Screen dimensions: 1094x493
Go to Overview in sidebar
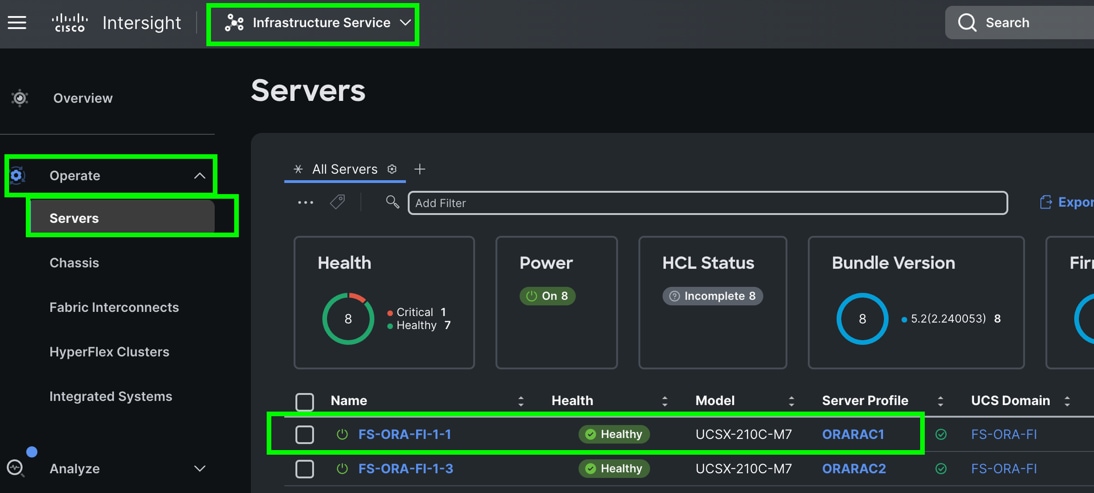83,98
